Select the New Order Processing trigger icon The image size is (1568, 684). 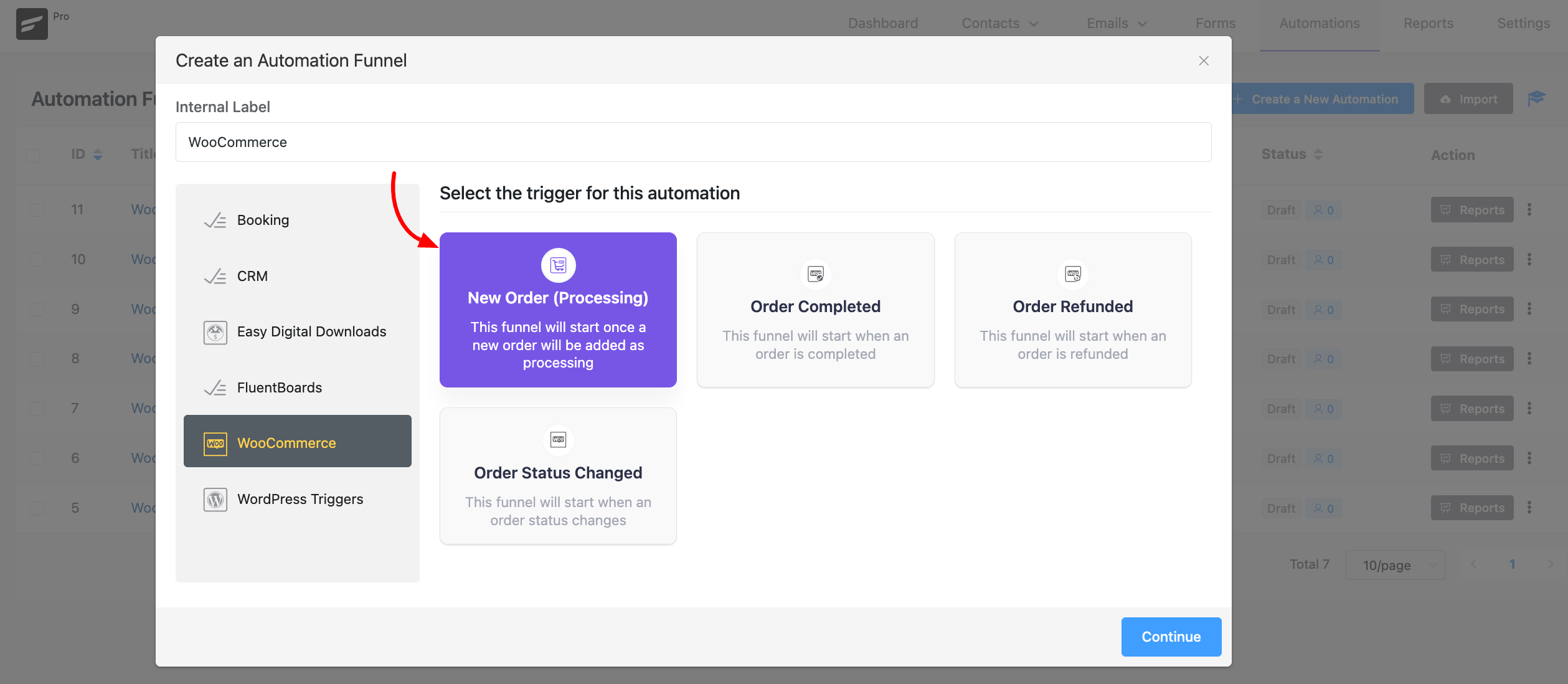(557, 264)
